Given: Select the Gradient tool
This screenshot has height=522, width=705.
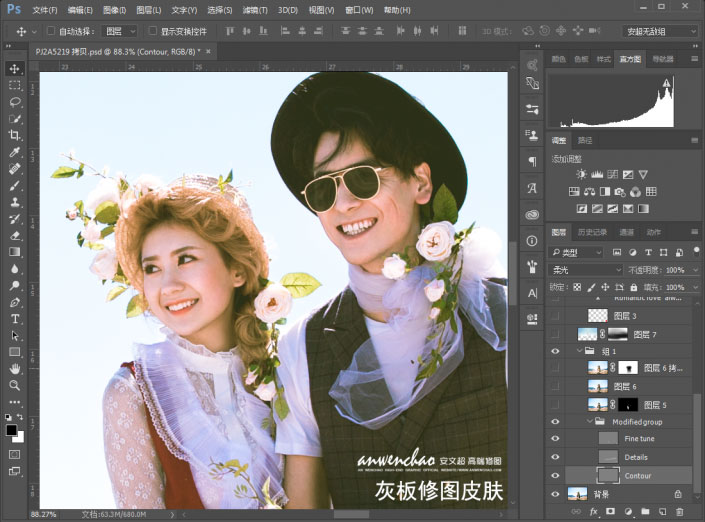Looking at the screenshot, I should point(14,252).
